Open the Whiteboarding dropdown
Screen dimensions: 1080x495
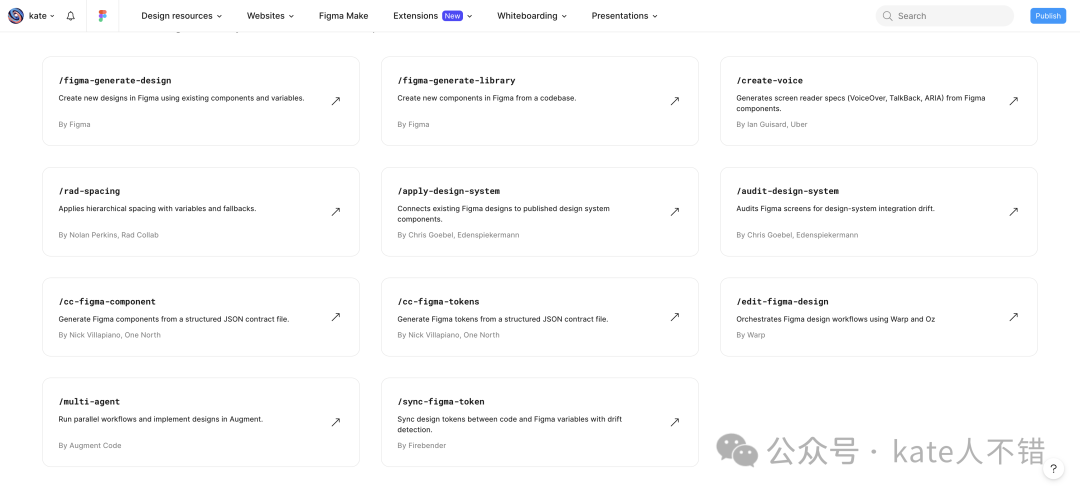532,16
